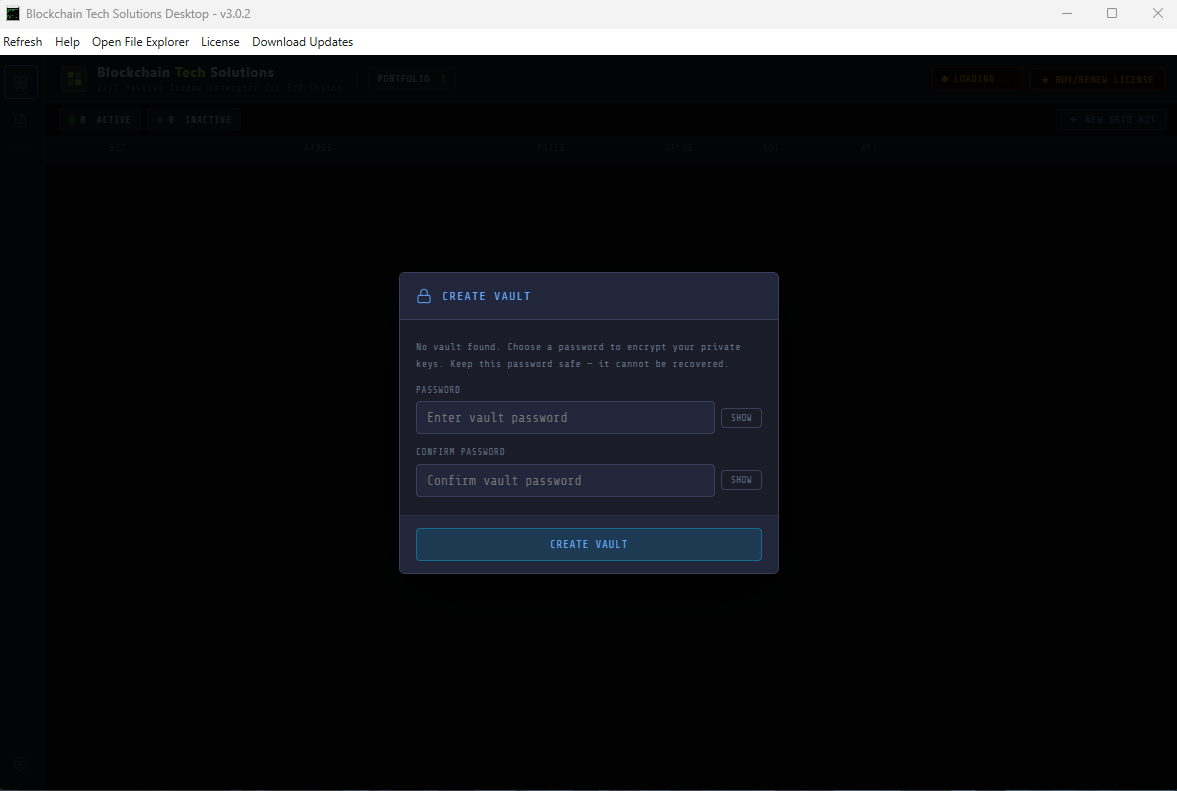Screen dimensions: 1177x791
Task: Close the Blockchain Tech Solutions Desktop window
Action: (1157, 14)
